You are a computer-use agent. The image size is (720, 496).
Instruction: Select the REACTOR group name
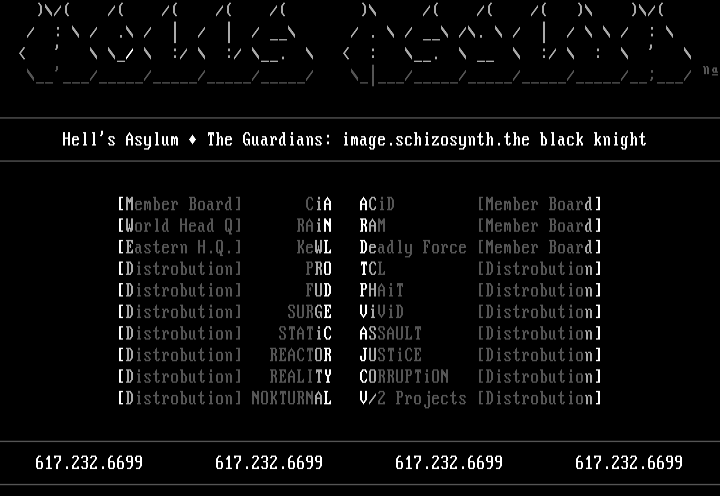coord(300,355)
